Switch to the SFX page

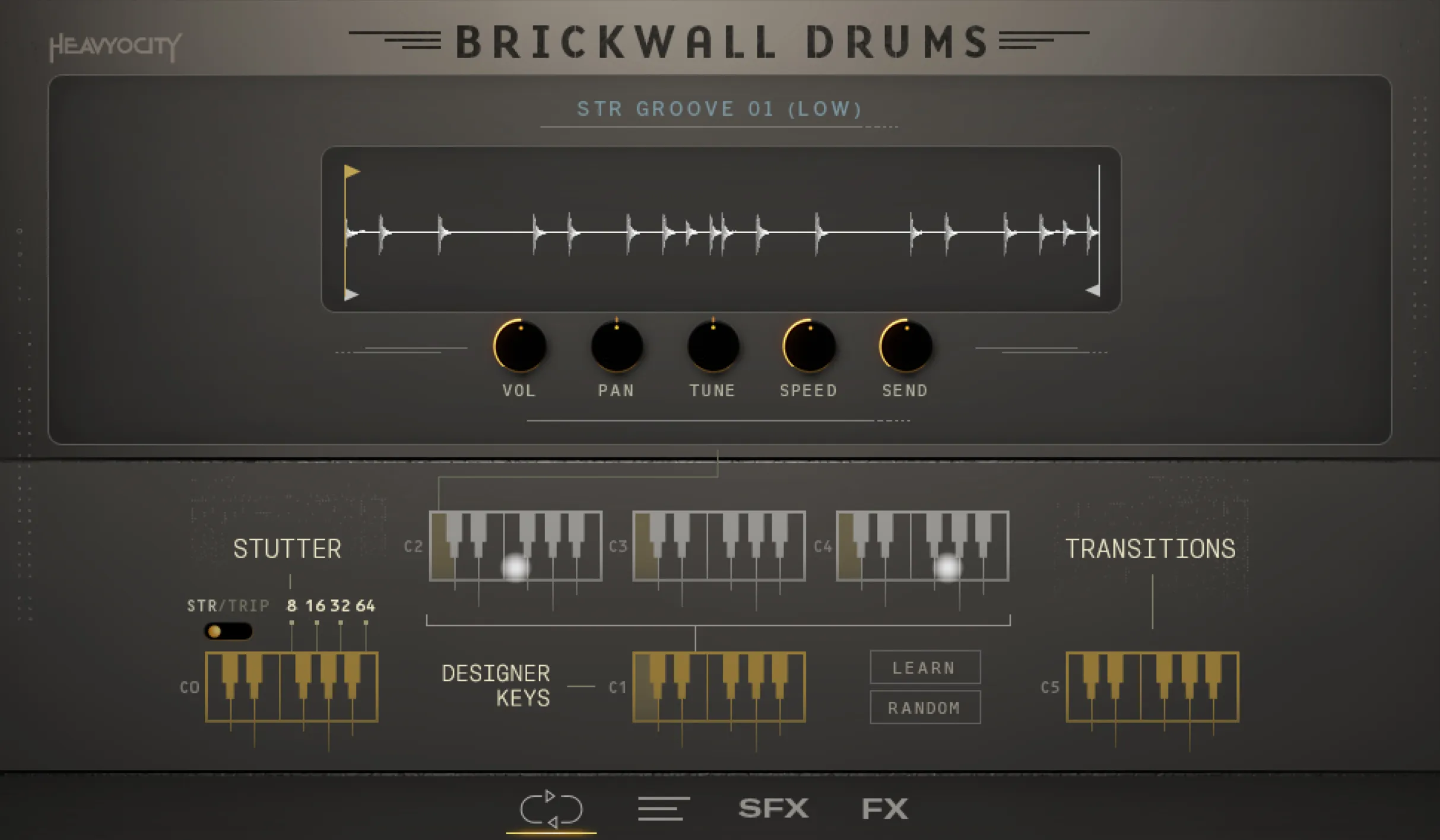click(x=773, y=809)
